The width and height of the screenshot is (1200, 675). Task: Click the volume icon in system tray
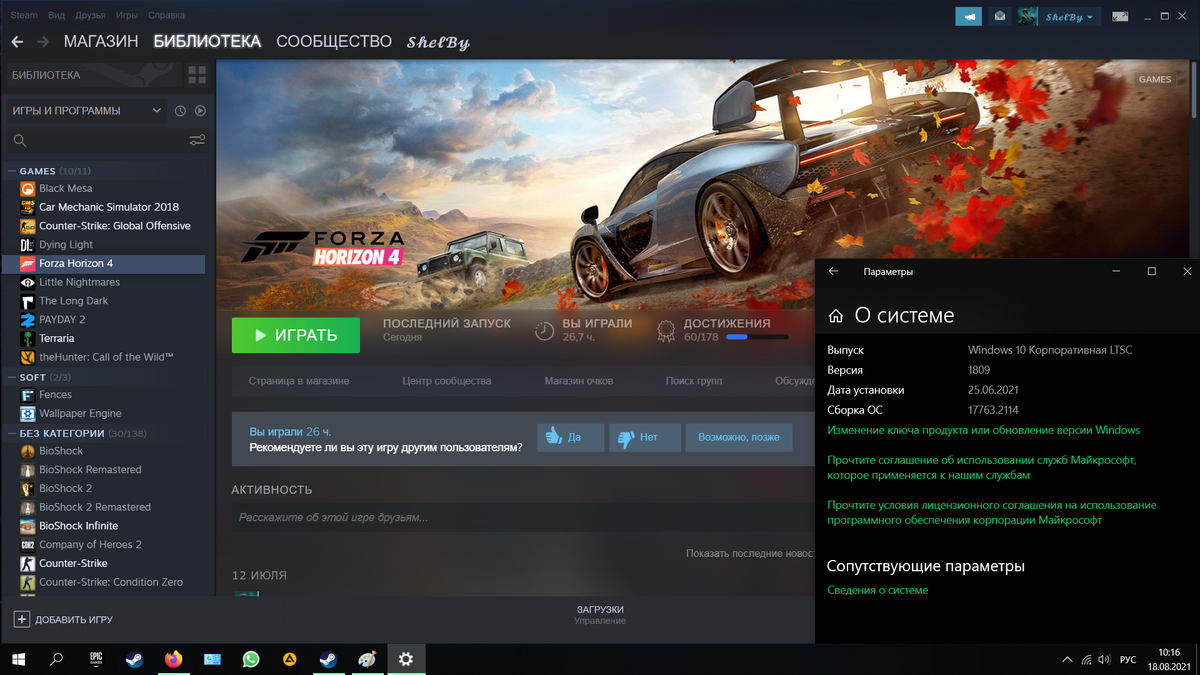point(1102,660)
